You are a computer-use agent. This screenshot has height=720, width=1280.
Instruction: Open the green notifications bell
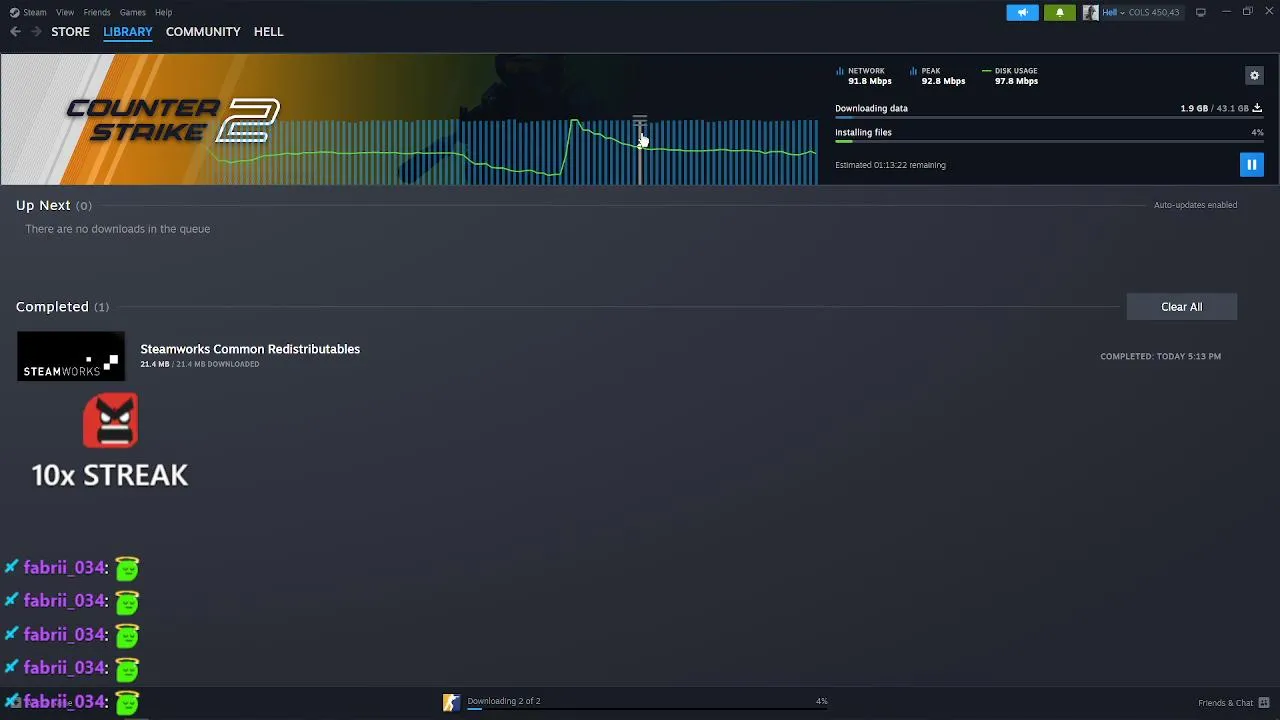tap(1060, 12)
